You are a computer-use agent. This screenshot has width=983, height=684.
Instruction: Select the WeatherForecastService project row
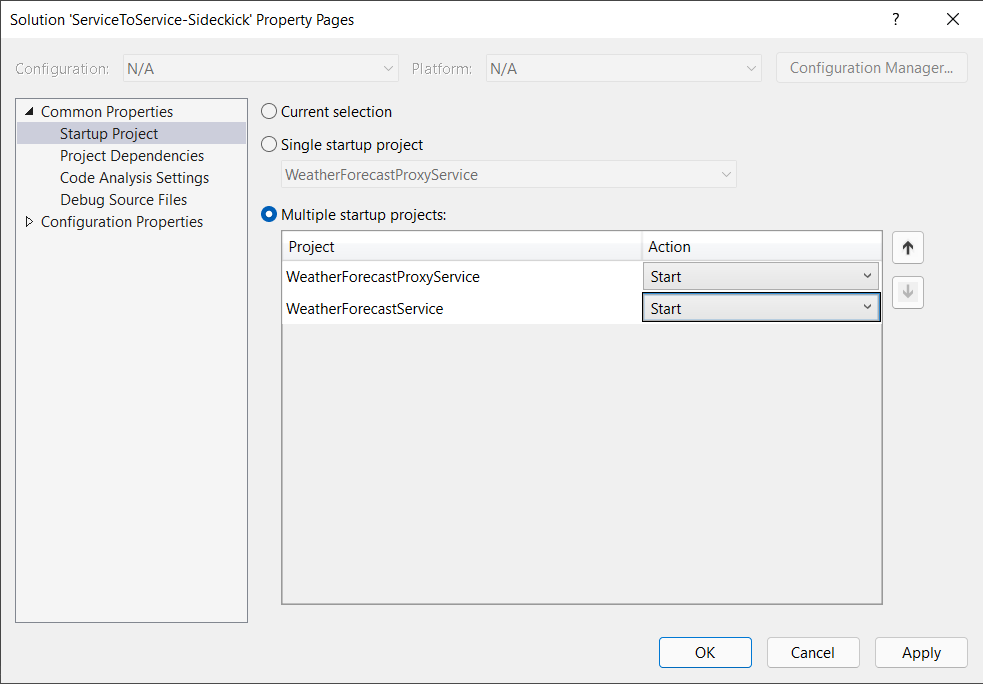[365, 309]
